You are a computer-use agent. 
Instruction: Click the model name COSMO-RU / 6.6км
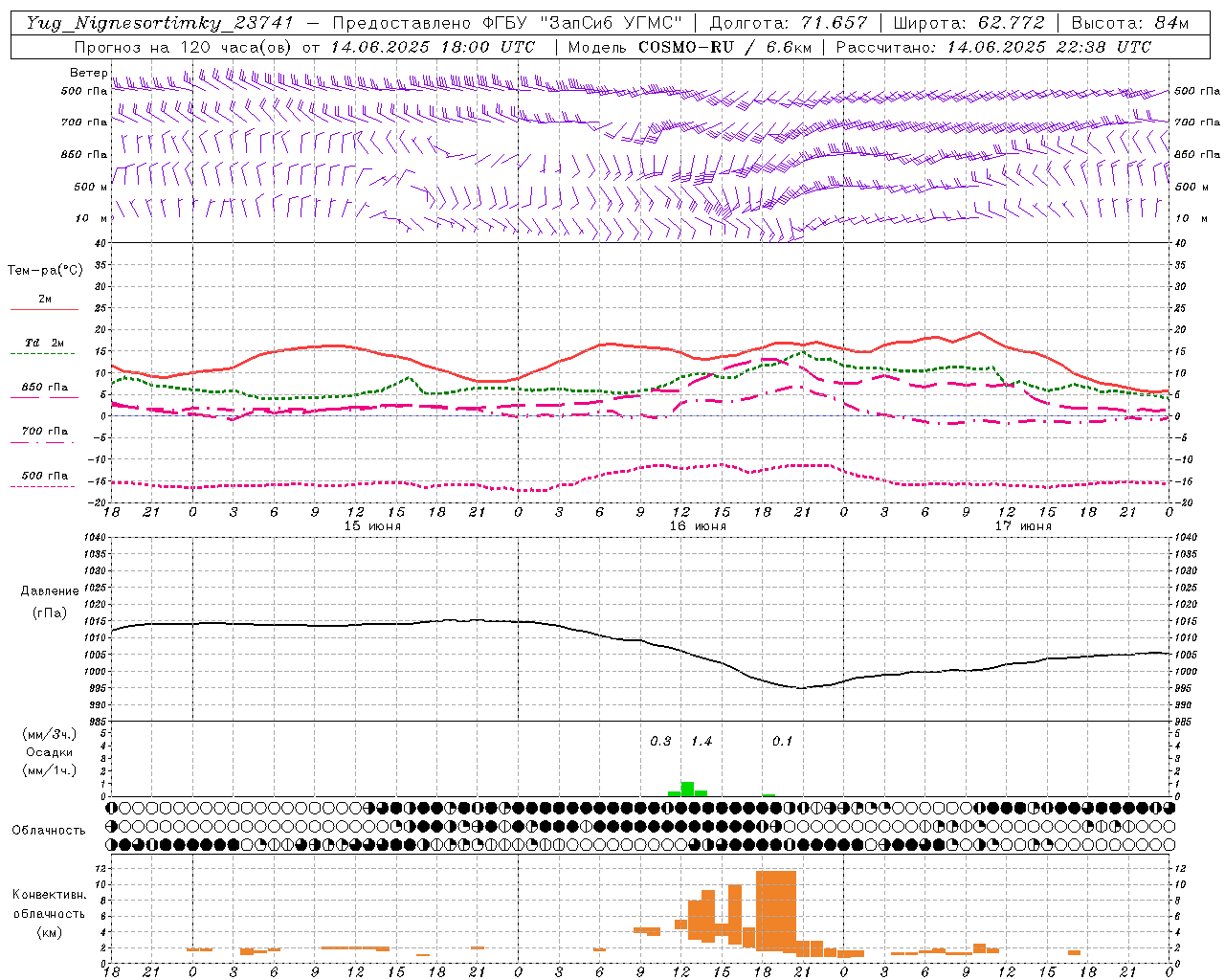(725, 47)
